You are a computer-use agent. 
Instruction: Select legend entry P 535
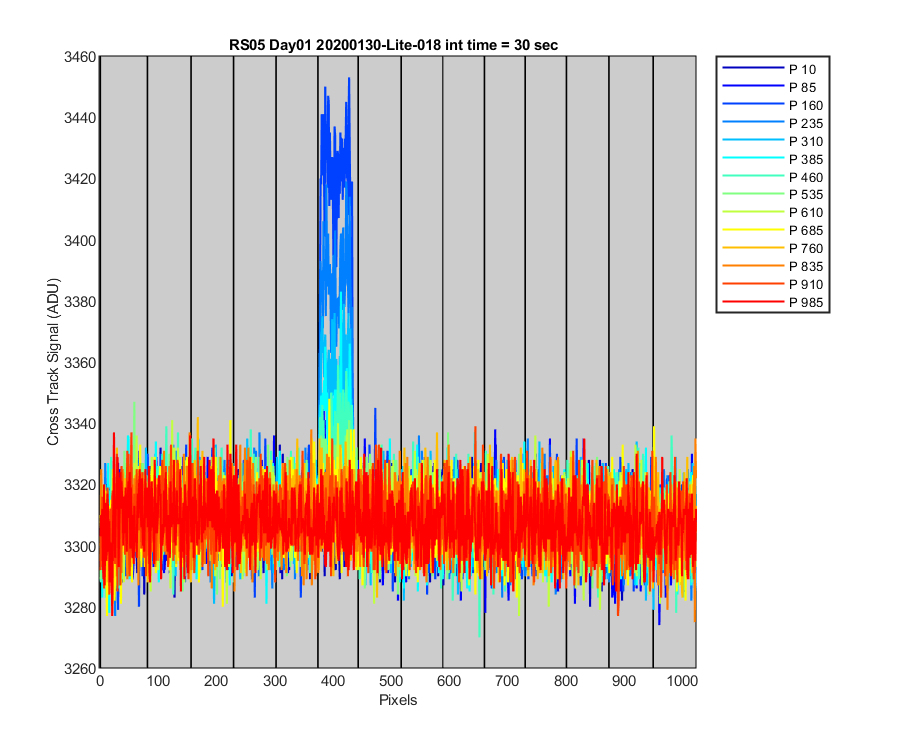(x=773, y=195)
